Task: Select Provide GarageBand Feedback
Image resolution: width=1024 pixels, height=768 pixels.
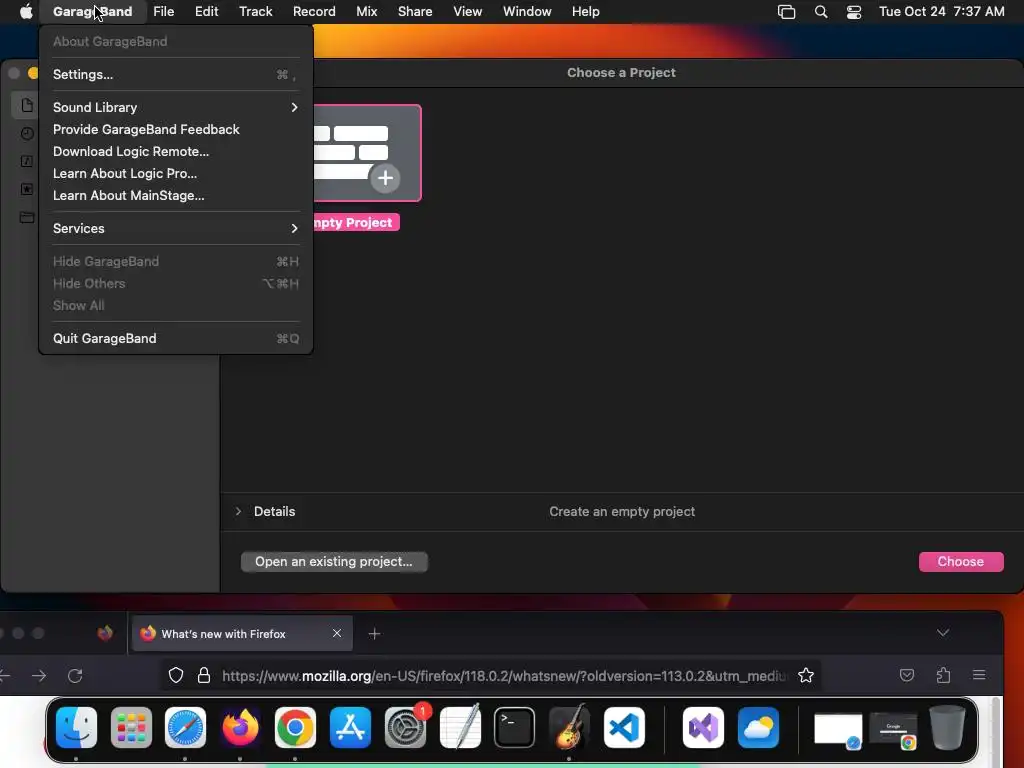Action: point(176,129)
